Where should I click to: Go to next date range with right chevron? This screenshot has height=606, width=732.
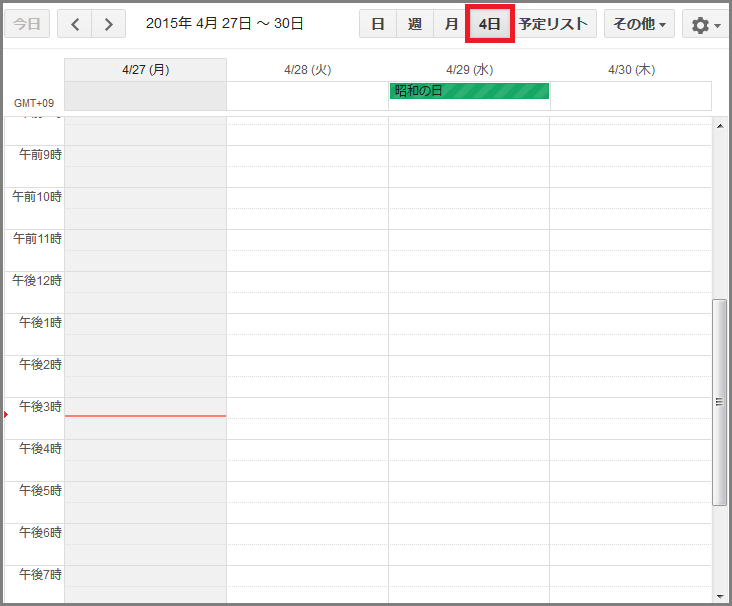[x=109, y=24]
